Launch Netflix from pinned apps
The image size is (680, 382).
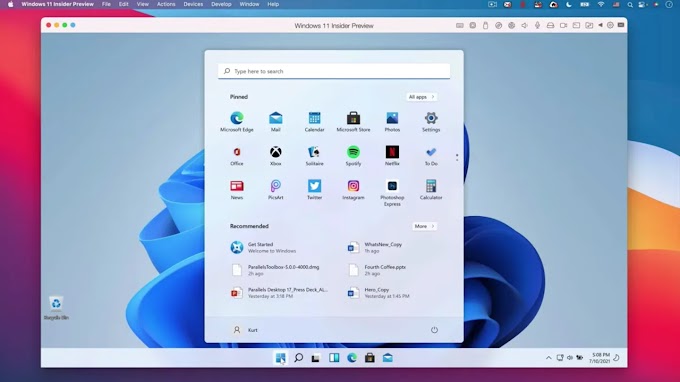(392, 156)
